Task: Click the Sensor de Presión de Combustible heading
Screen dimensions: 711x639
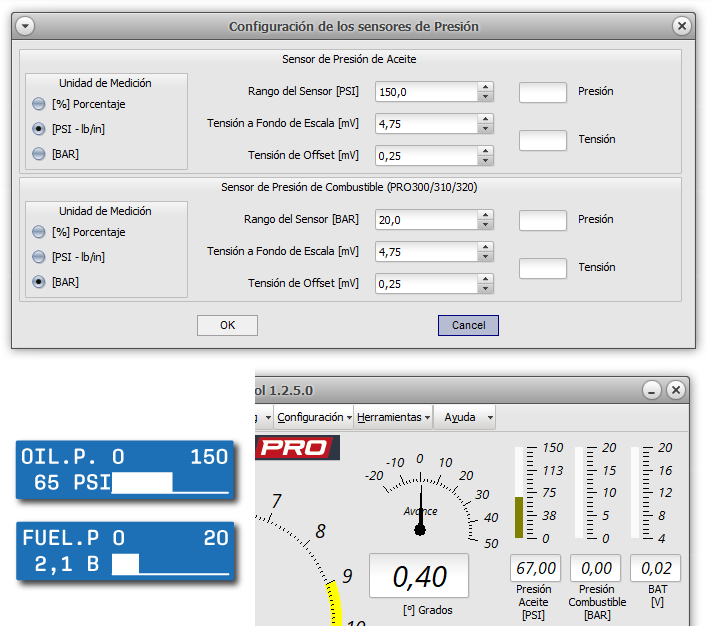Action: pos(349,187)
